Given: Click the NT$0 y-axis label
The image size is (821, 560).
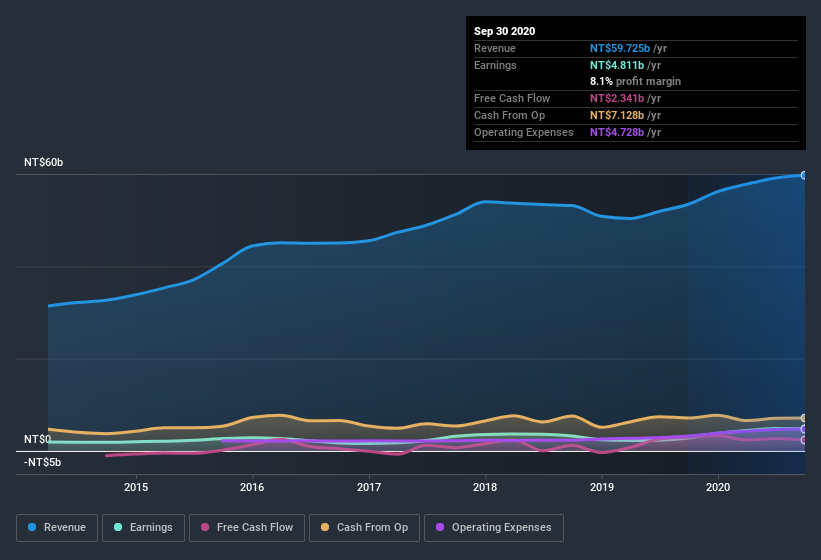Looking at the screenshot, I should click(38, 439).
